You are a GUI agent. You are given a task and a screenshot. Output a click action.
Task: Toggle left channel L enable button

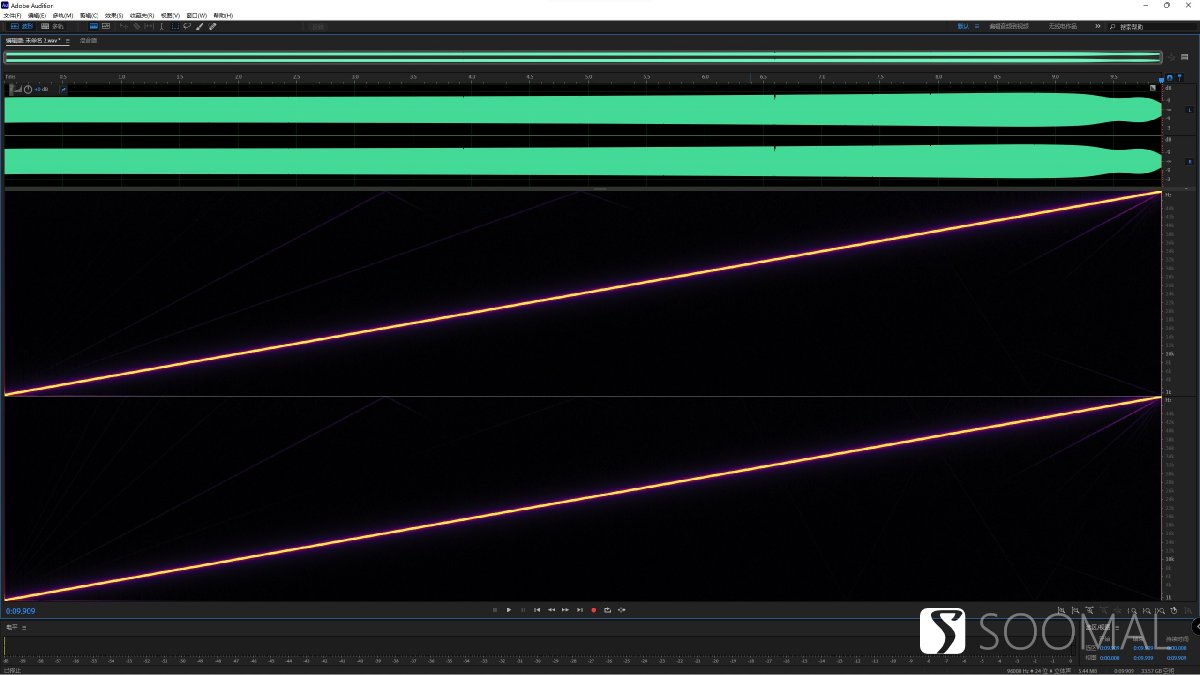pos(1190,108)
